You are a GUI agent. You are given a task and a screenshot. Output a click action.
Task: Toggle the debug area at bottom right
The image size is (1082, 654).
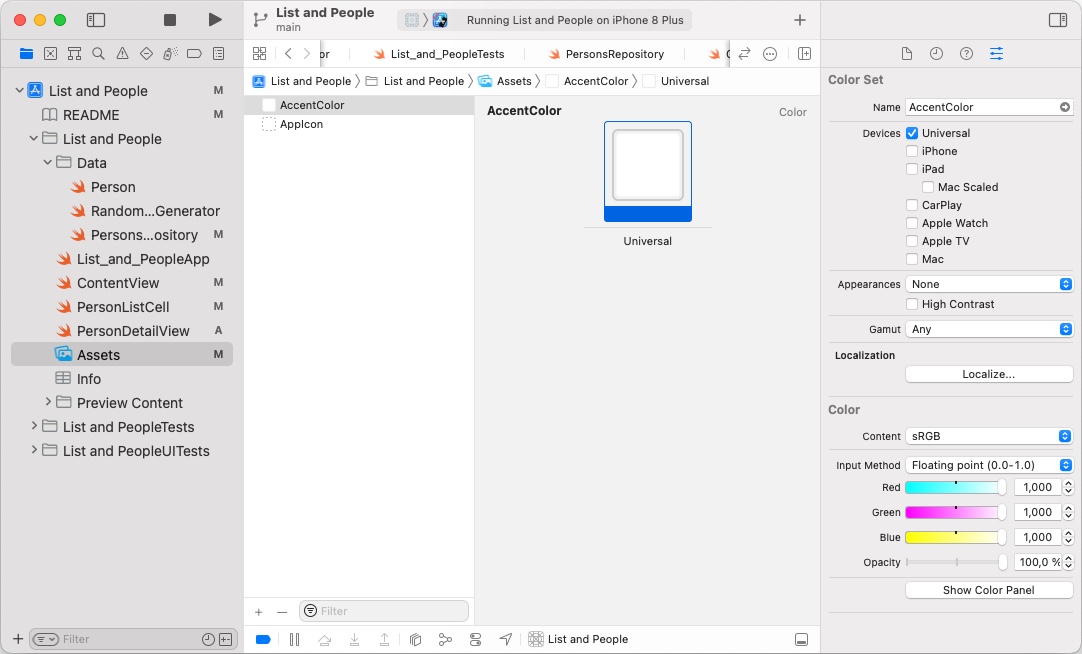coord(801,640)
